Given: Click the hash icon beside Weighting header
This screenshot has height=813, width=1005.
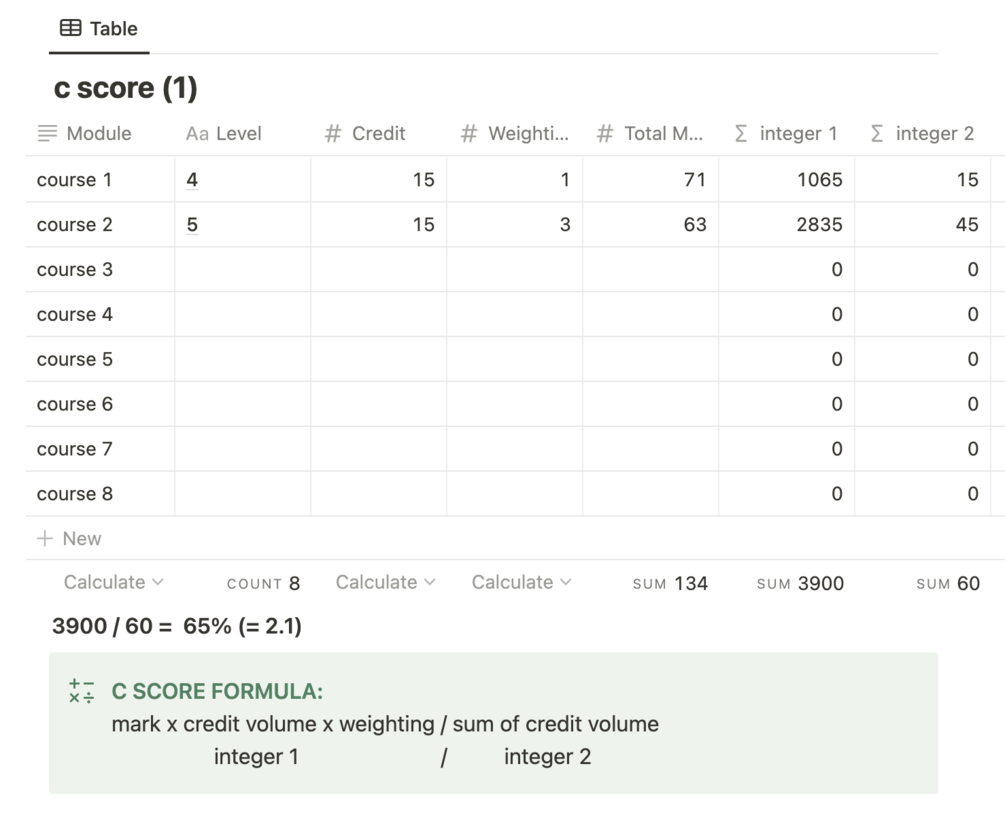Looking at the screenshot, I should tap(469, 134).
